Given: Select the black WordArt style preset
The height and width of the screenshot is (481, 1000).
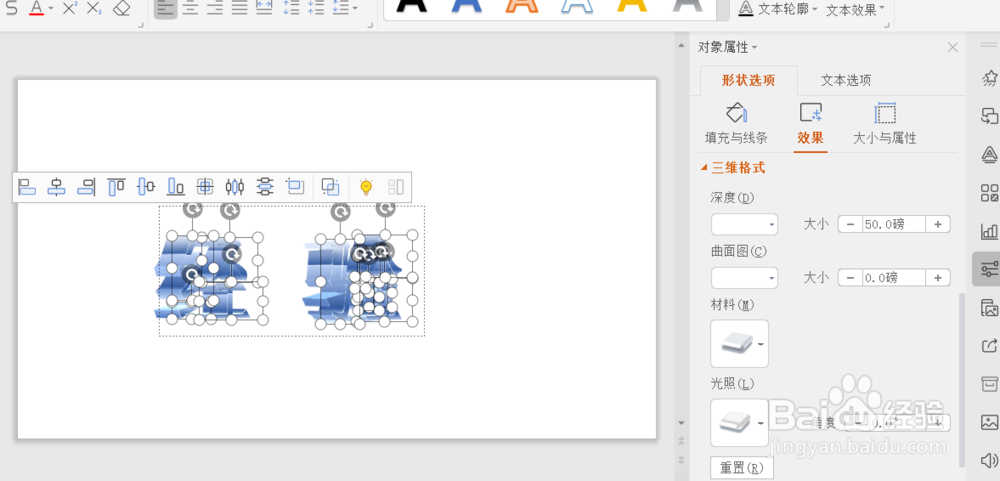Looking at the screenshot, I should (x=411, y=6).
